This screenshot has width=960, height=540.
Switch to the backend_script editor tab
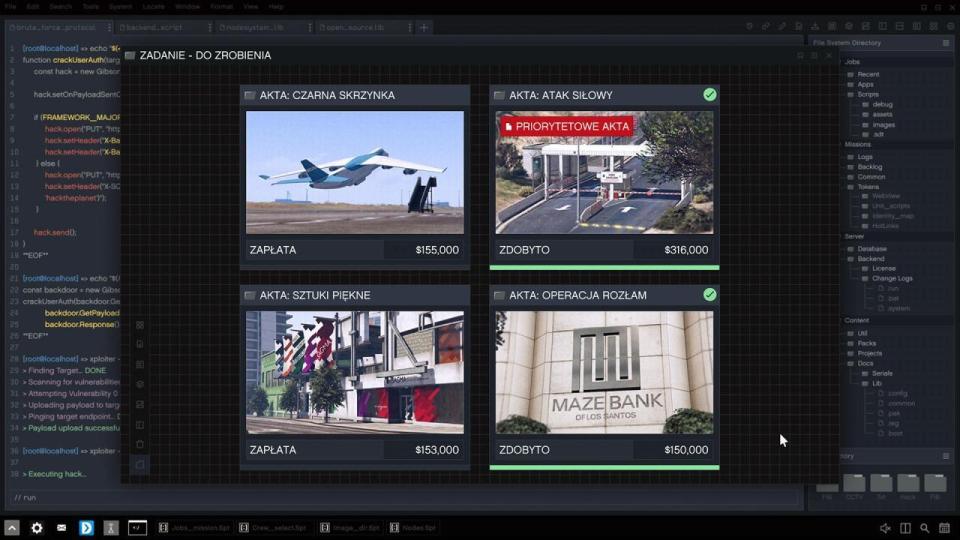[162, 28]
